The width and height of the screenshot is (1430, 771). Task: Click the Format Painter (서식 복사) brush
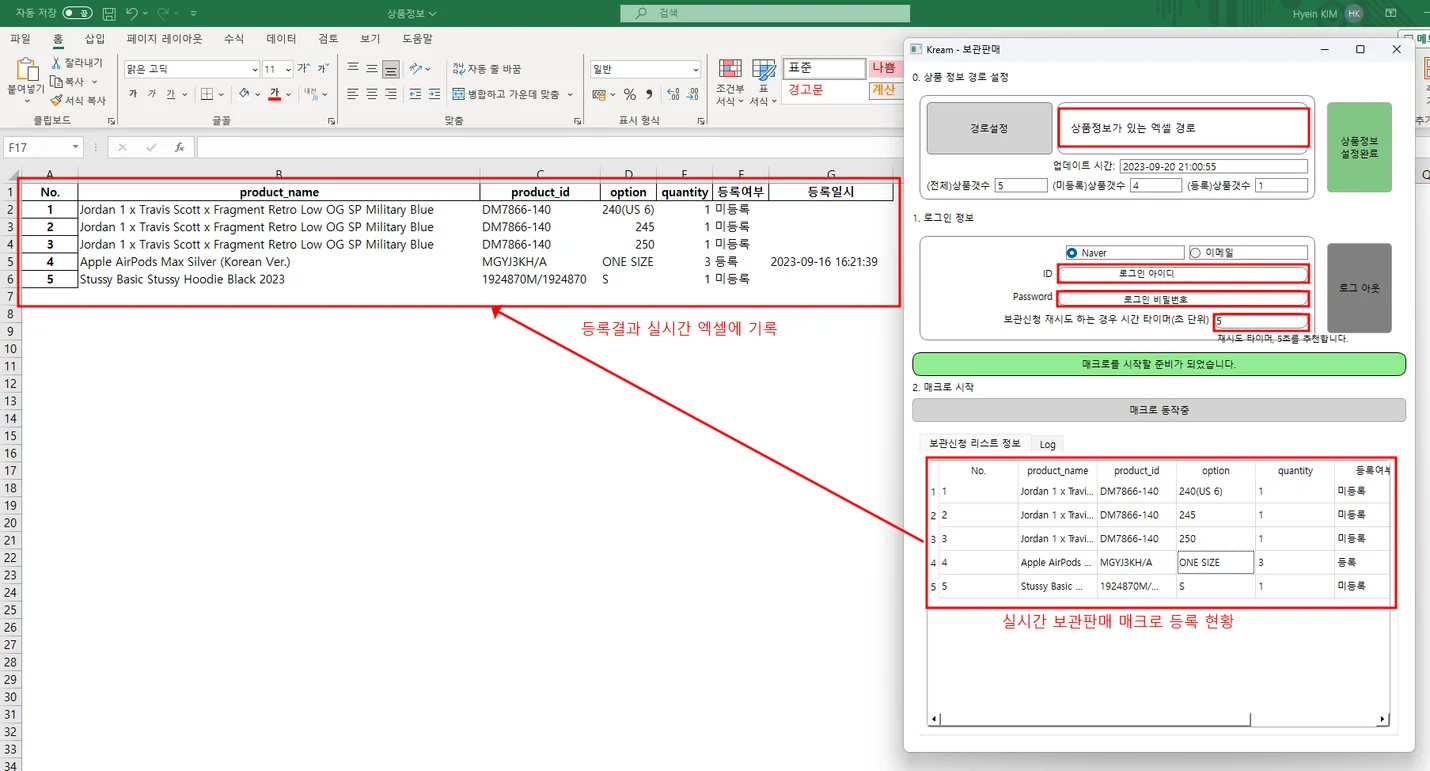point(57,100)
